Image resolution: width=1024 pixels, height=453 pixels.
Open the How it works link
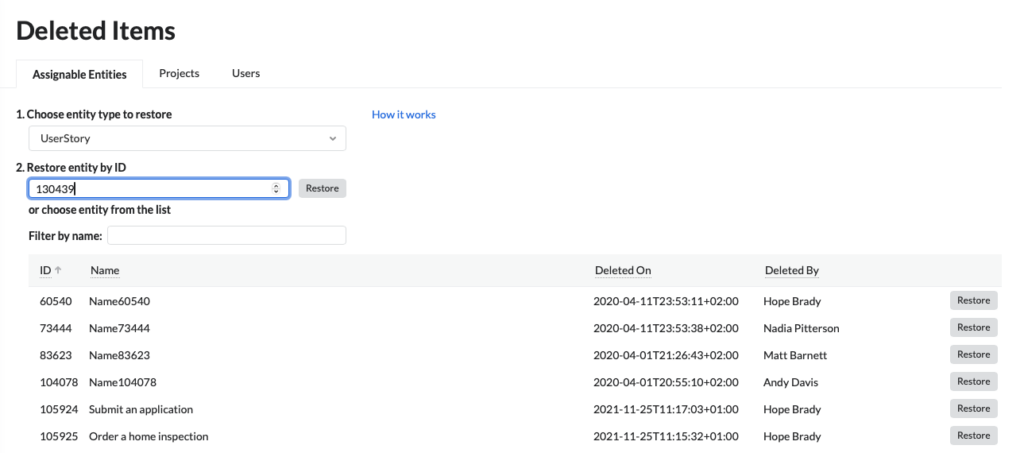404,114
